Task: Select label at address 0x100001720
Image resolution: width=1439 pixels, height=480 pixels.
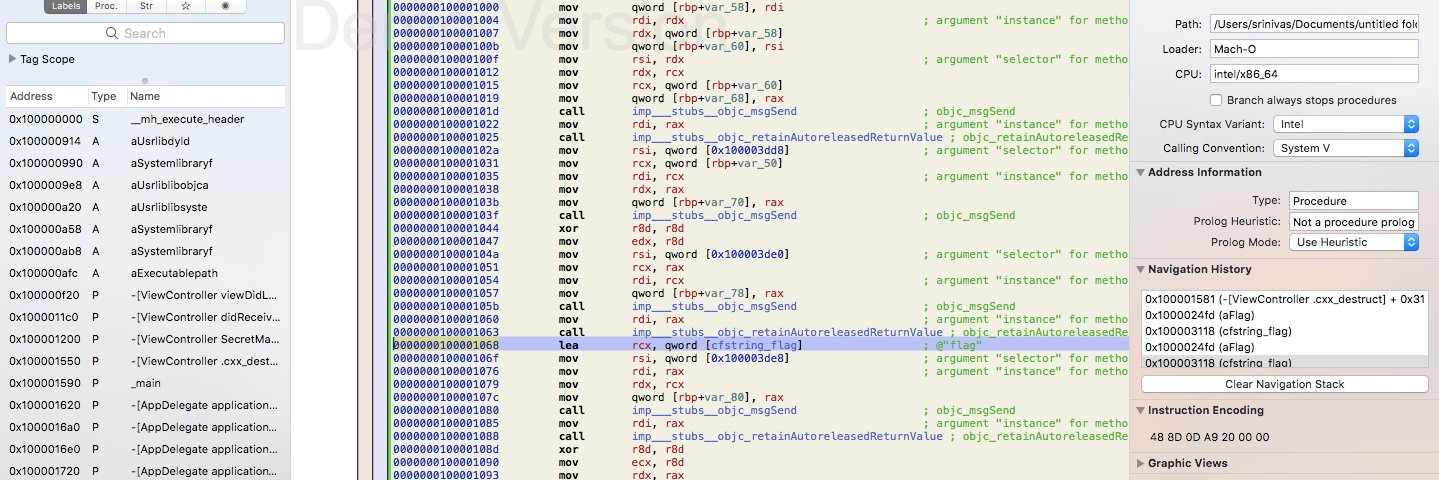Action: (145, 471)
